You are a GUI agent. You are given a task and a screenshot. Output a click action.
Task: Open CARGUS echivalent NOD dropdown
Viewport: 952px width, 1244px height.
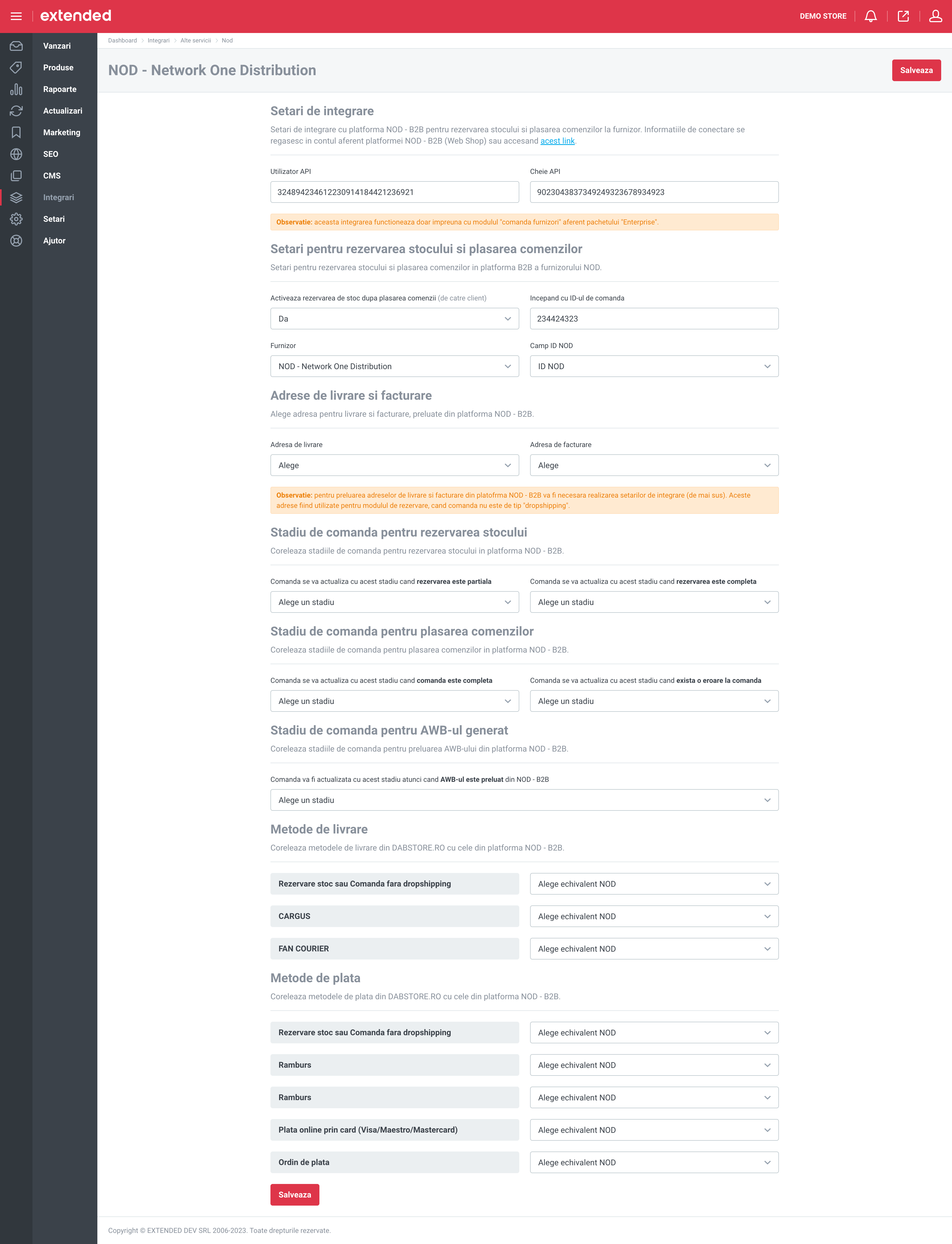[654, 917]
